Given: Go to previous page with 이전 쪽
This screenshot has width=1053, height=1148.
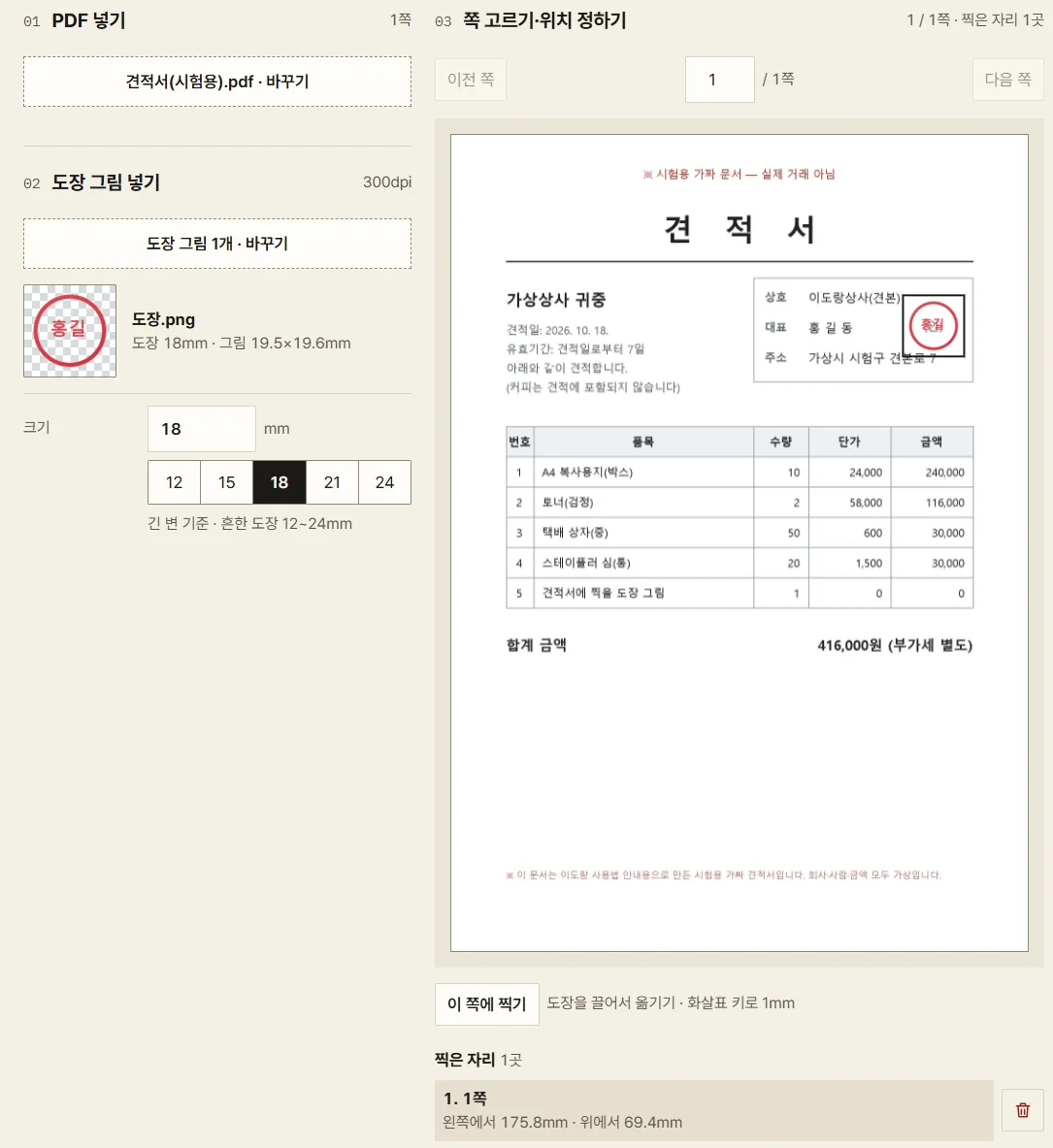Looking at the screenshot, I should pyautogui.click(x=470, y=79).
